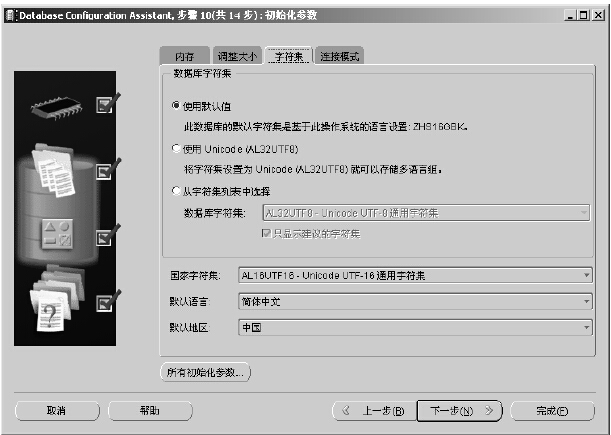Click the 国家字符集: label

click(x=195, y=276)
